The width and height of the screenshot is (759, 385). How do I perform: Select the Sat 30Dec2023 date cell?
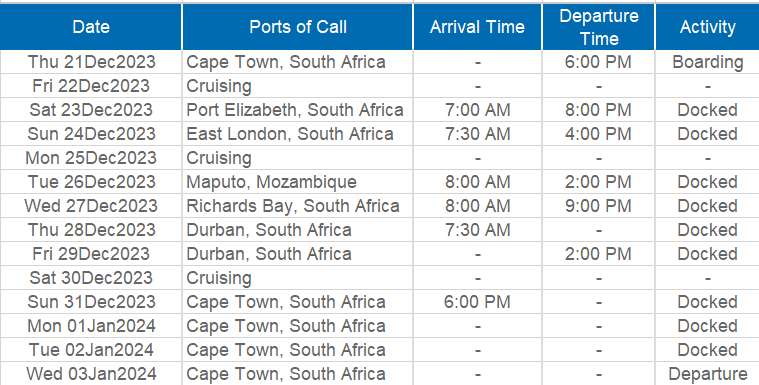point(91,278)
